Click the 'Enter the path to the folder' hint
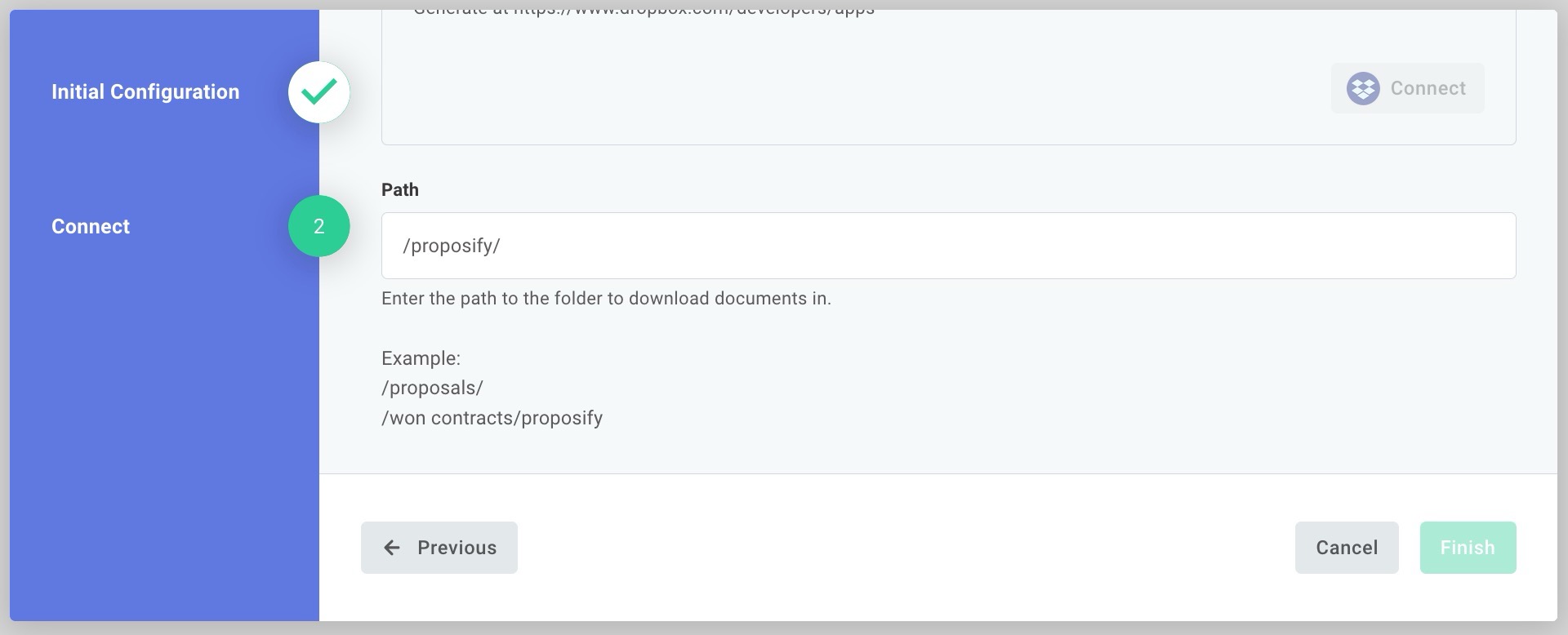Screen dimensions: 1568x635 (606, 299)
